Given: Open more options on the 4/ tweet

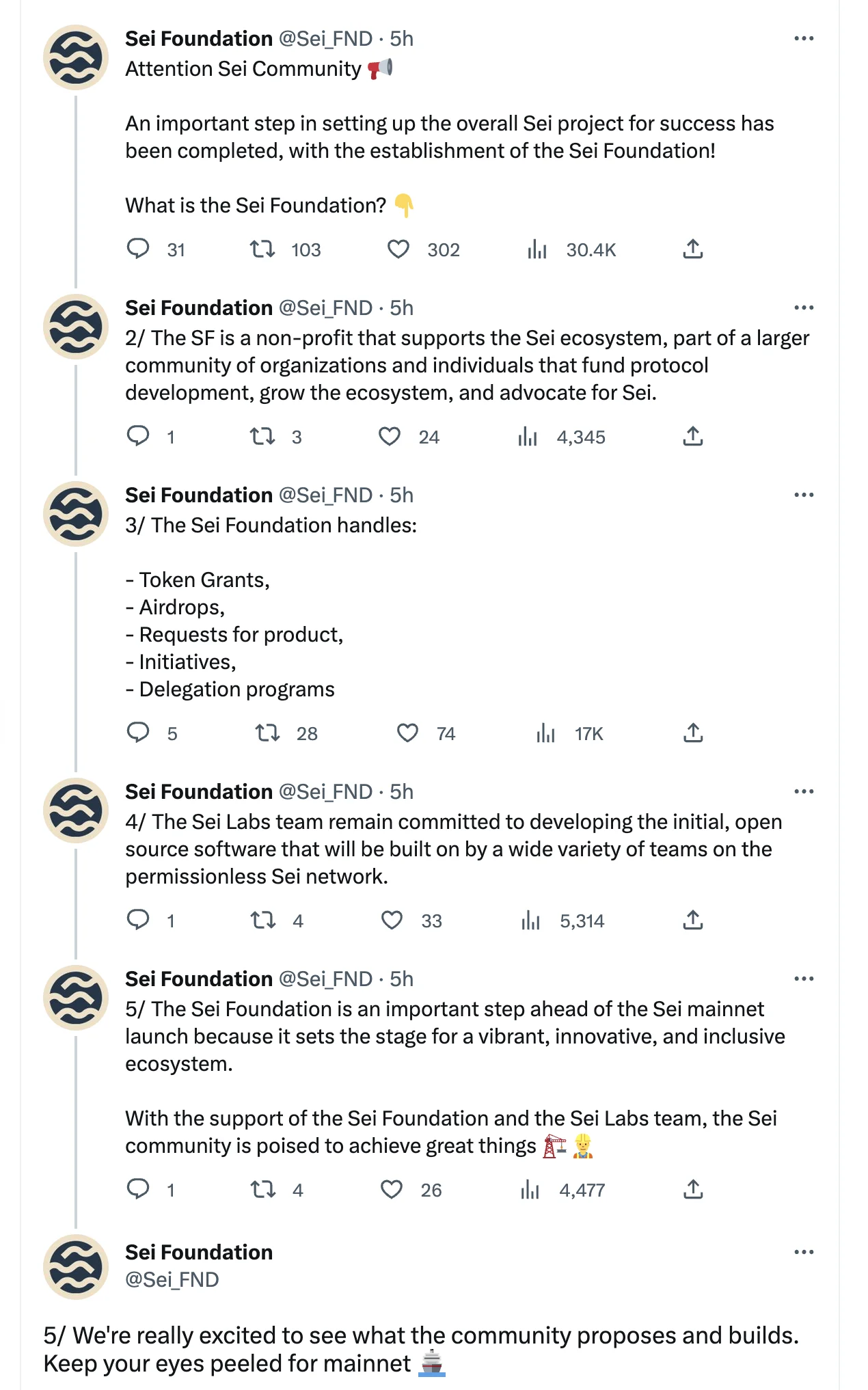Looking at the screenshot, I should pyautogui.click(x=804, y=791).
